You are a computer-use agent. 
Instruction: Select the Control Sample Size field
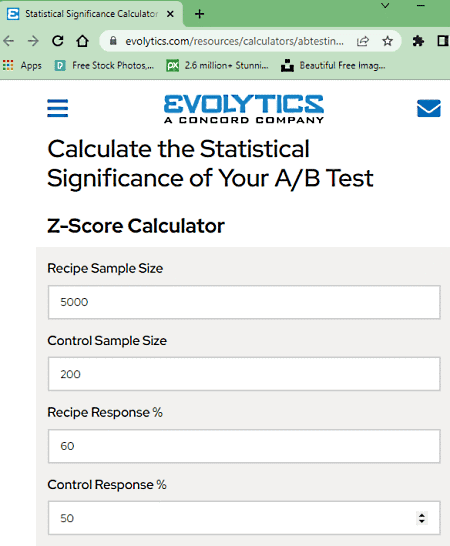[x=244, y=374]
